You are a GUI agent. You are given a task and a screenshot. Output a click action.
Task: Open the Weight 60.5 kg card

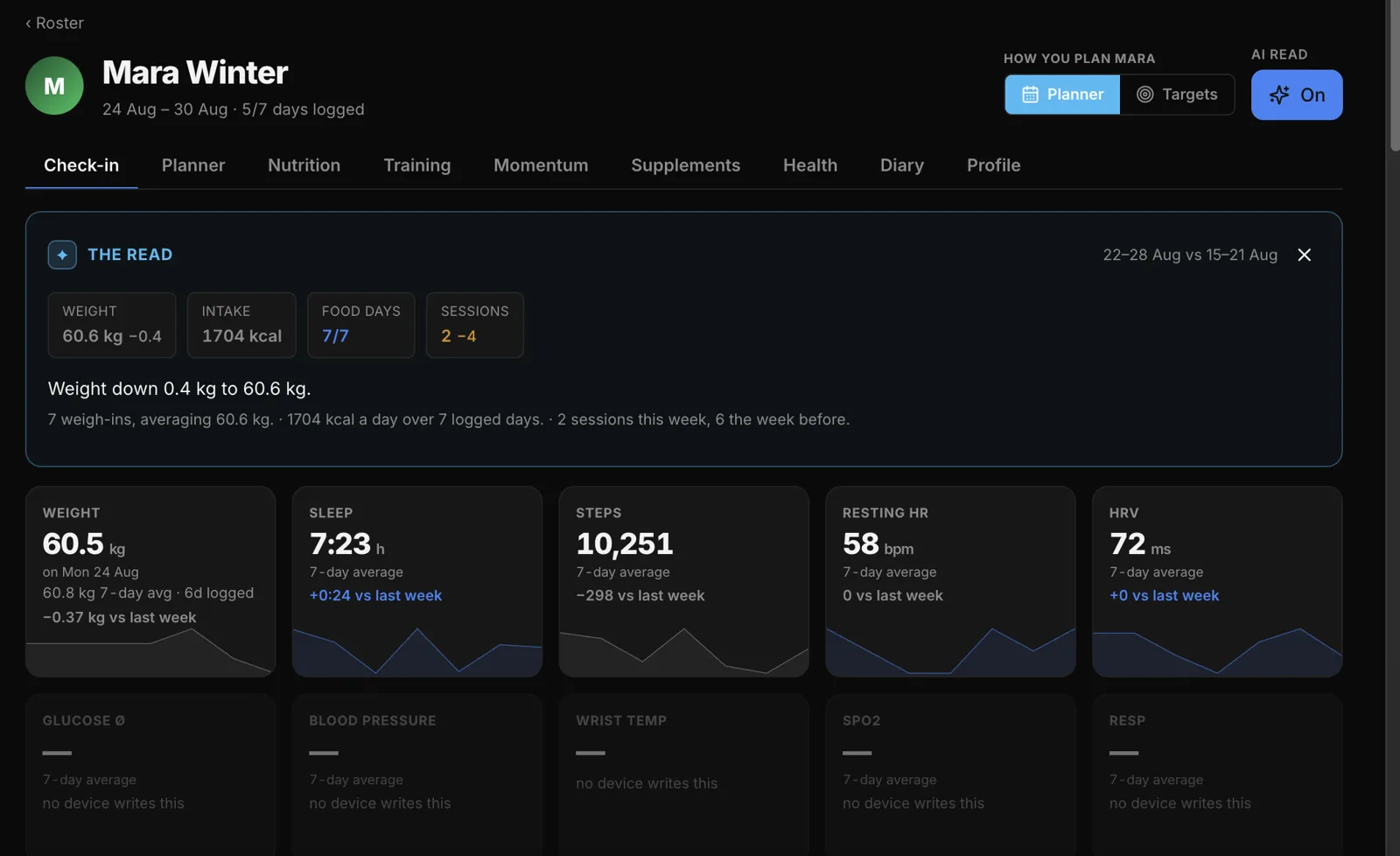pos(150,581)
